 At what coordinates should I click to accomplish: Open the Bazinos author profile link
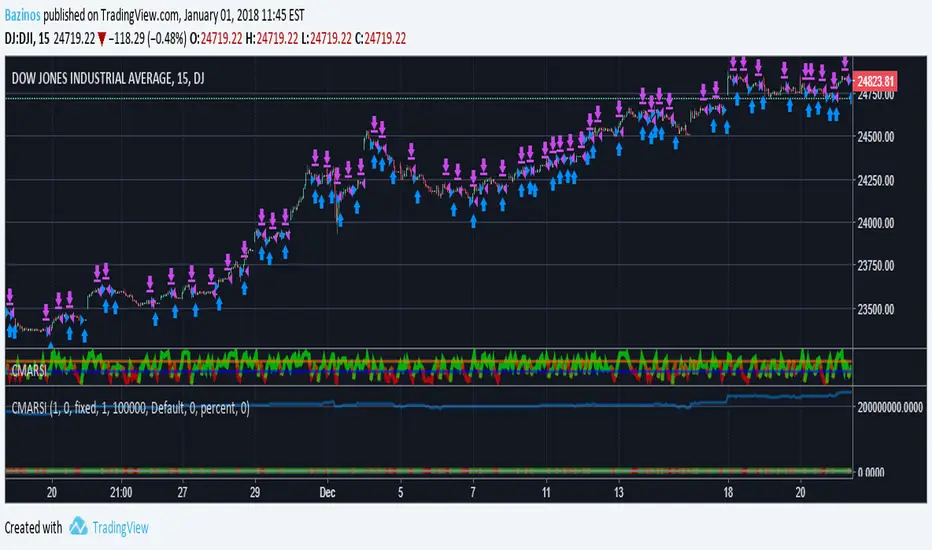(23, 15)
